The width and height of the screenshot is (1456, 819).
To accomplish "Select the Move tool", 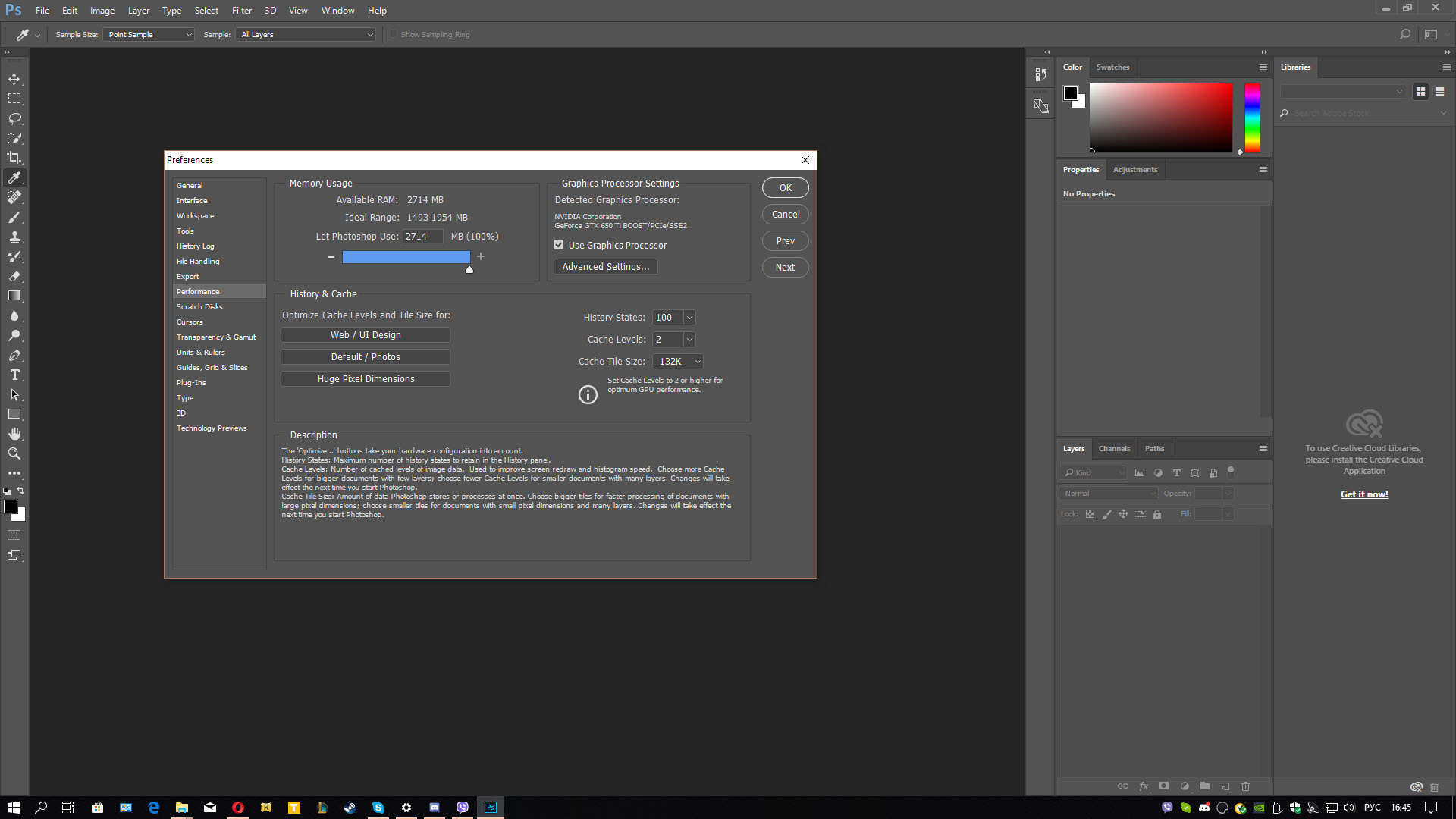I will (x=14, y=80).
